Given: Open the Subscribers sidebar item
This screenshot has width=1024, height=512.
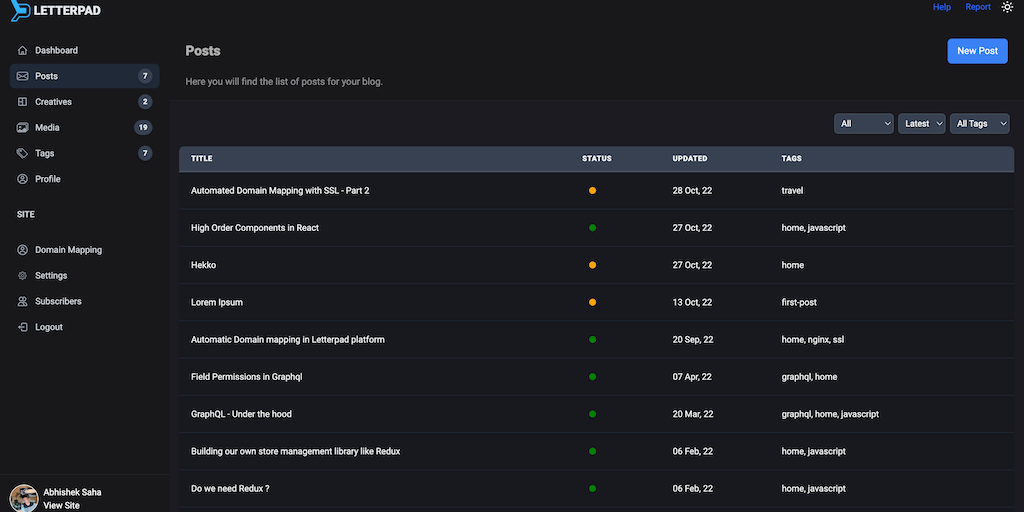Looking at the screenshot, I should click(58, 301).
